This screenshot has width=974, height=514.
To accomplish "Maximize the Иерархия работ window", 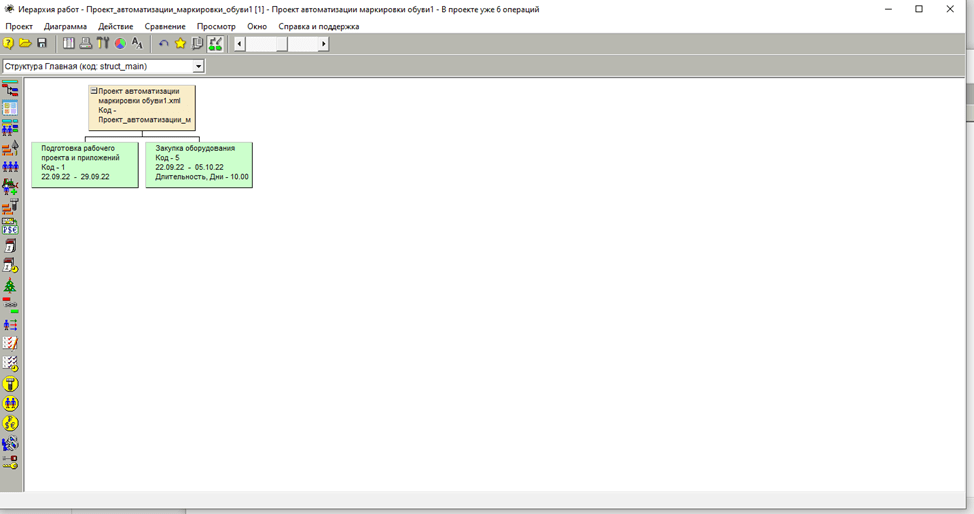I will click(x=919, y=9).
